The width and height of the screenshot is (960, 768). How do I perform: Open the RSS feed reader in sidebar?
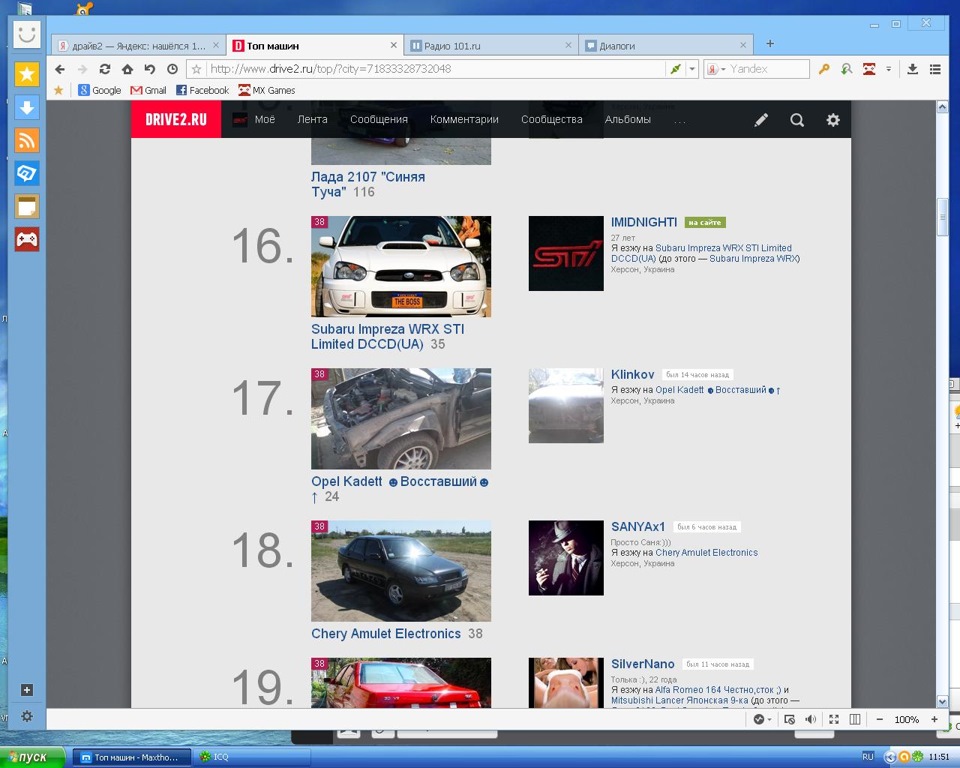click(x=26, y=140)
